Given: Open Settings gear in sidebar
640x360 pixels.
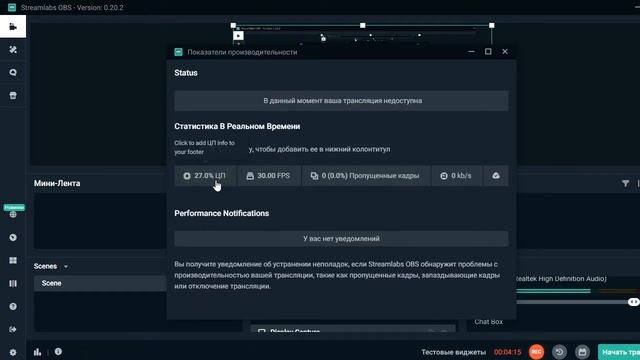Looking at the screenshot, I should tap(13, 352).
